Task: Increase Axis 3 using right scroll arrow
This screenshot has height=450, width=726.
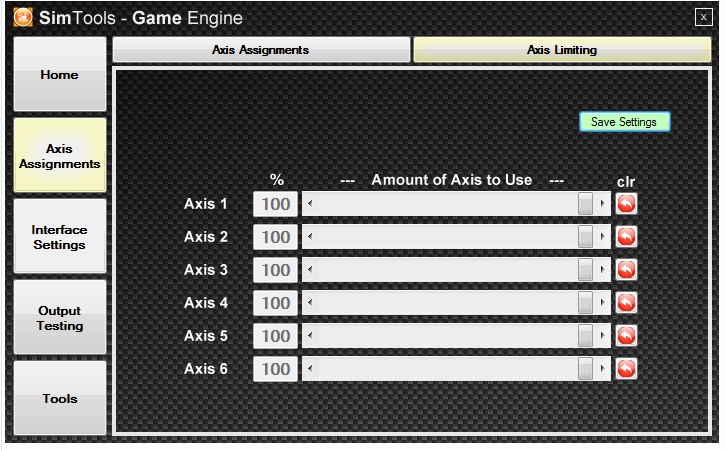Action: click(602, 270)
